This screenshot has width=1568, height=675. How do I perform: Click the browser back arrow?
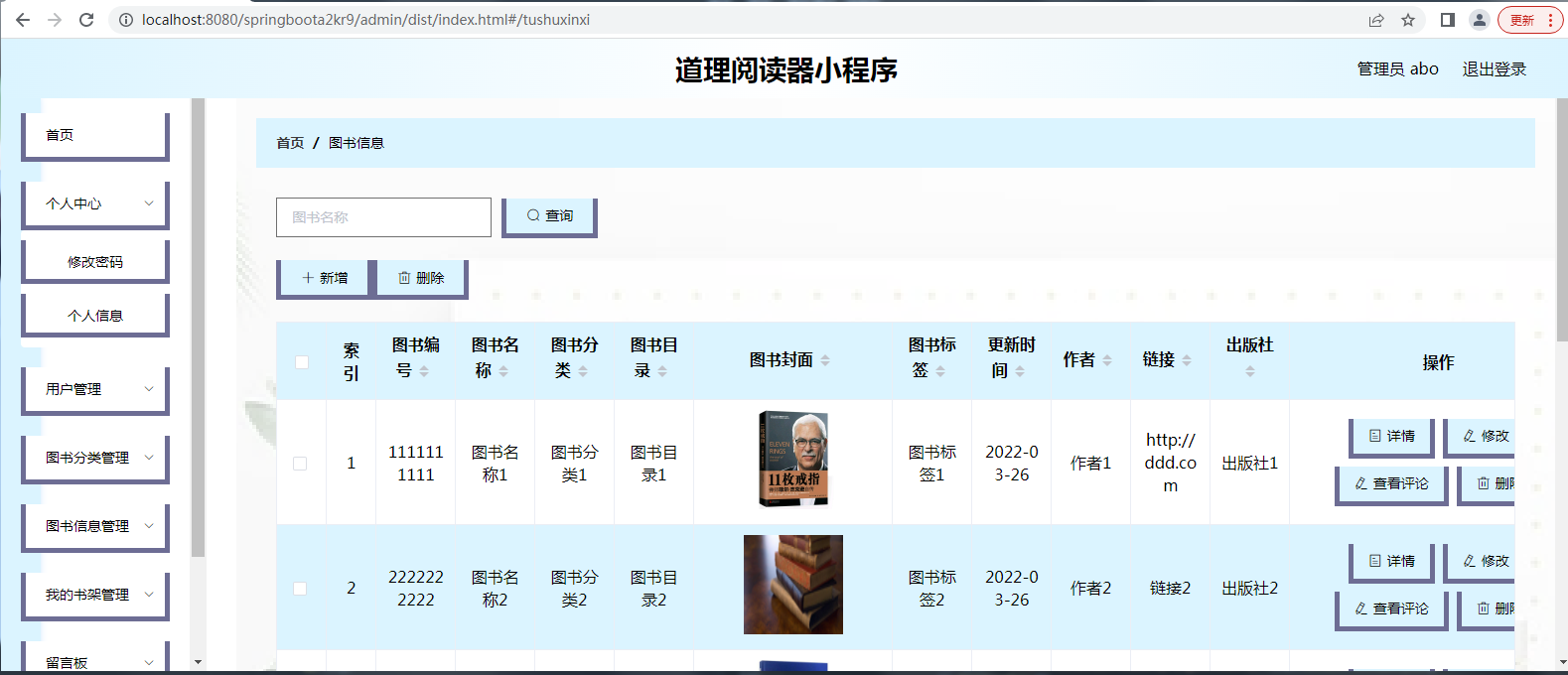[x=23, y=20]
